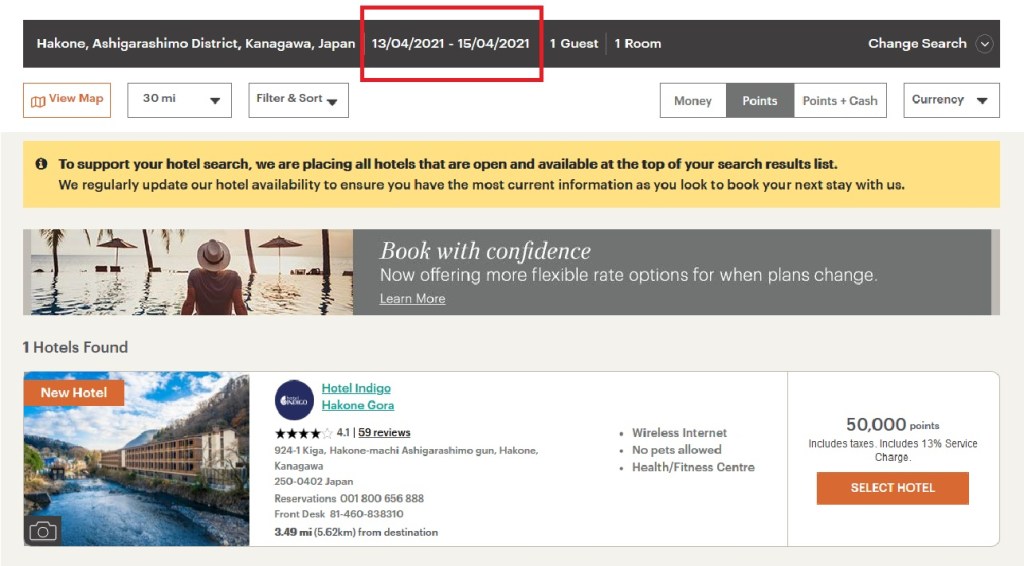Click Learn More in the banner
Screen dimensions: 1024x566
point(412,299)
